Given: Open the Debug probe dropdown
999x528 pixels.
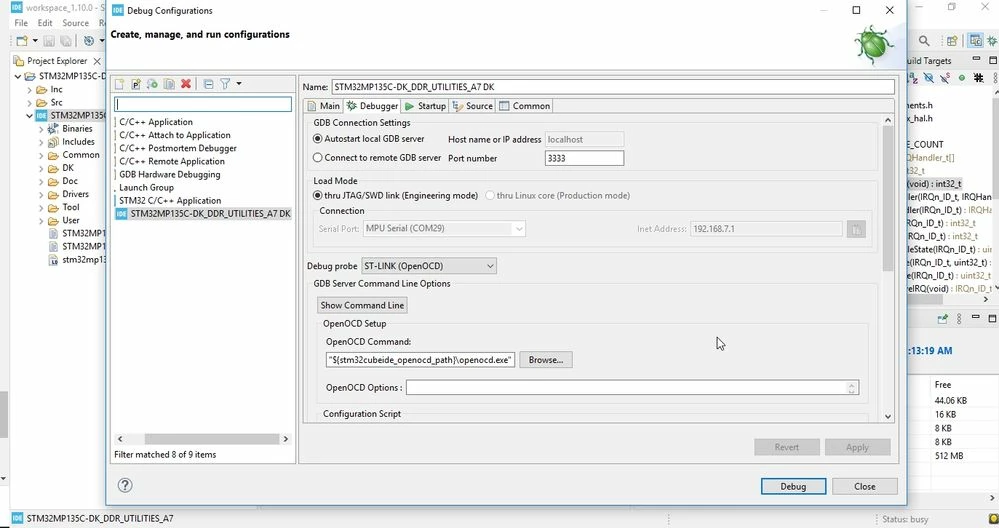Looking at the screenshot, I should pyautogui.click(x=429, y=266).
